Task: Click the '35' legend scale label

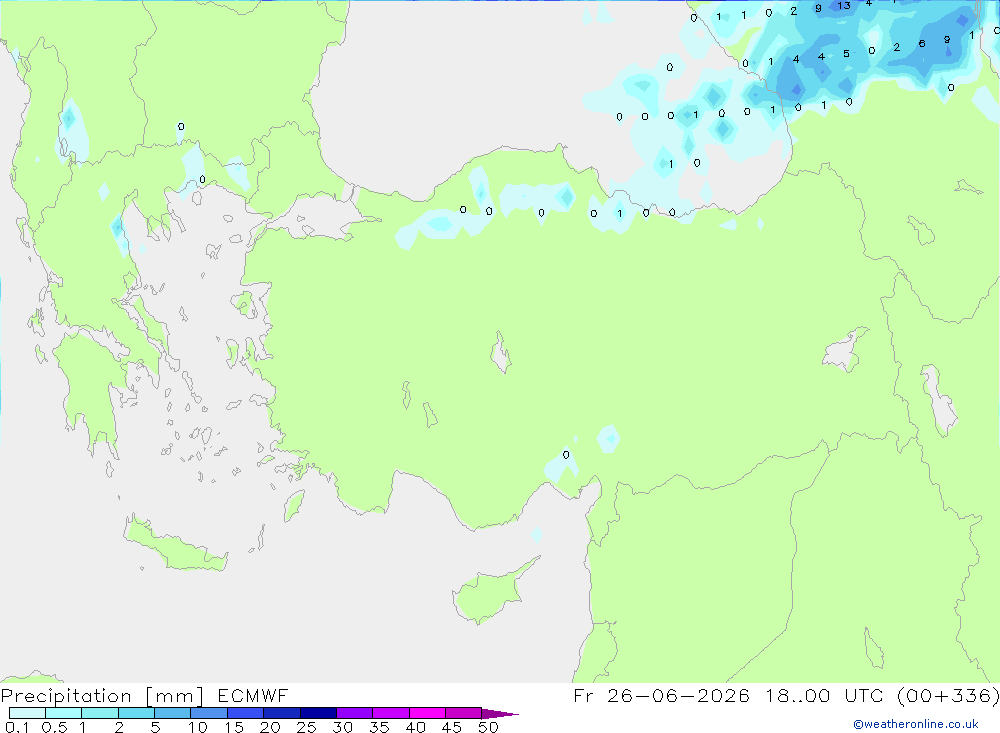Action: [x=379, y=727]
